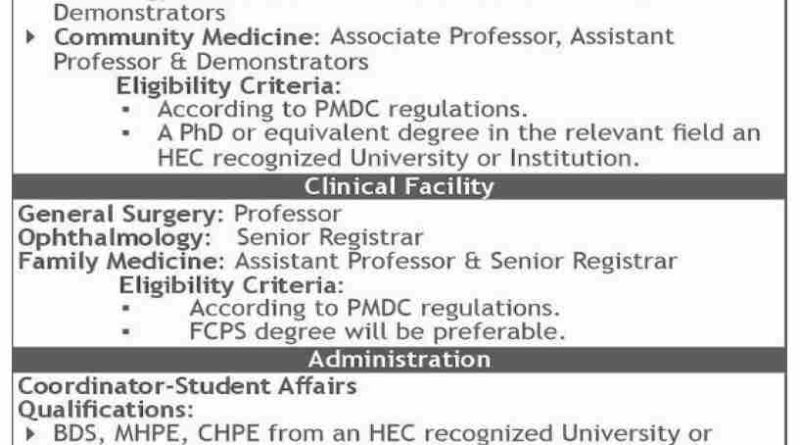800x445 pixels.
Task: Click 'Professor' next to General Surgery
Action: pyautogui.click(x=287, y=213)
